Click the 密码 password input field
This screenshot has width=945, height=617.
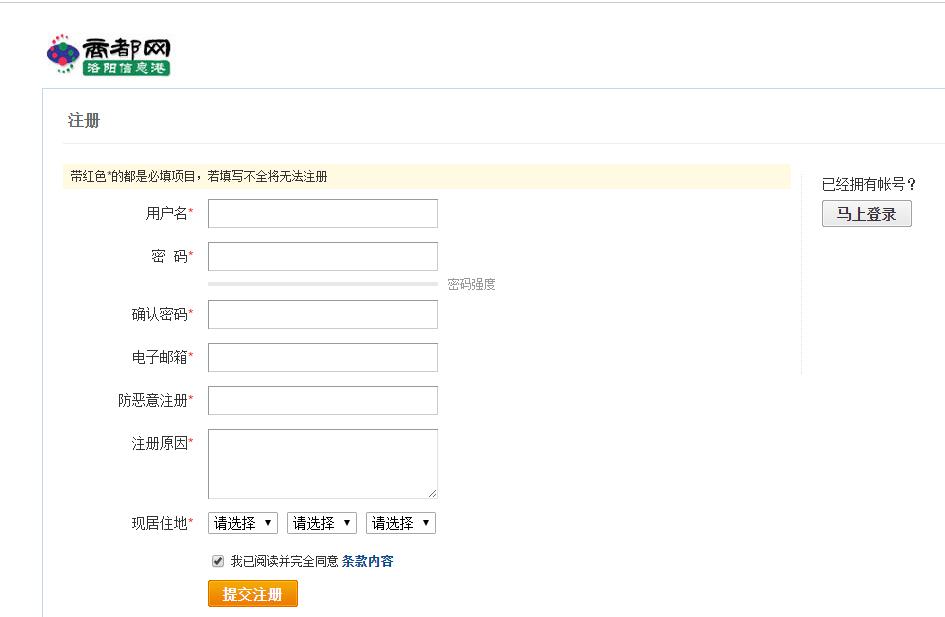click(x=322, y=256)
